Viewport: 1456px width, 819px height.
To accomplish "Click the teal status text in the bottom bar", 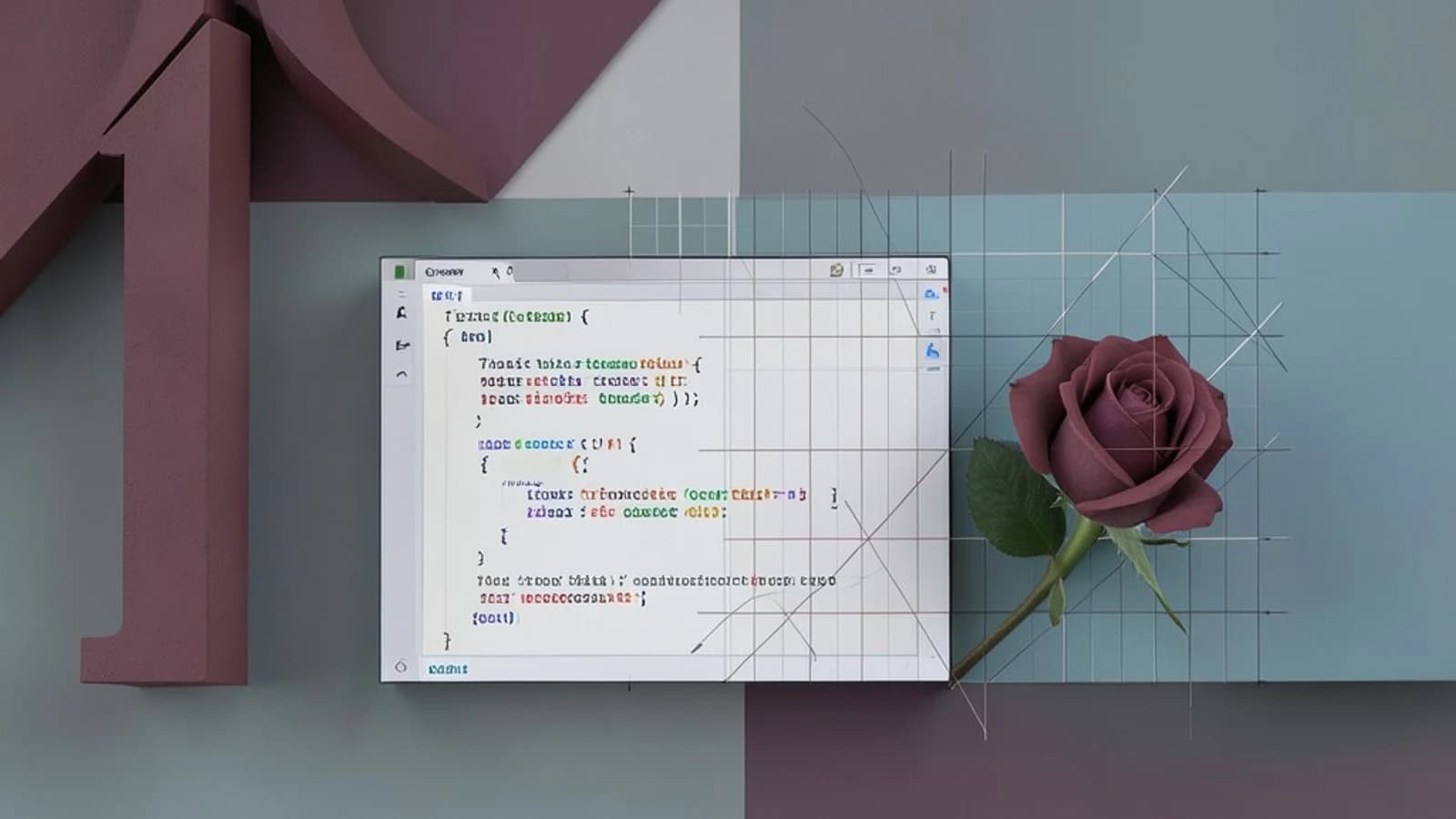I will [x=448, y=669].
